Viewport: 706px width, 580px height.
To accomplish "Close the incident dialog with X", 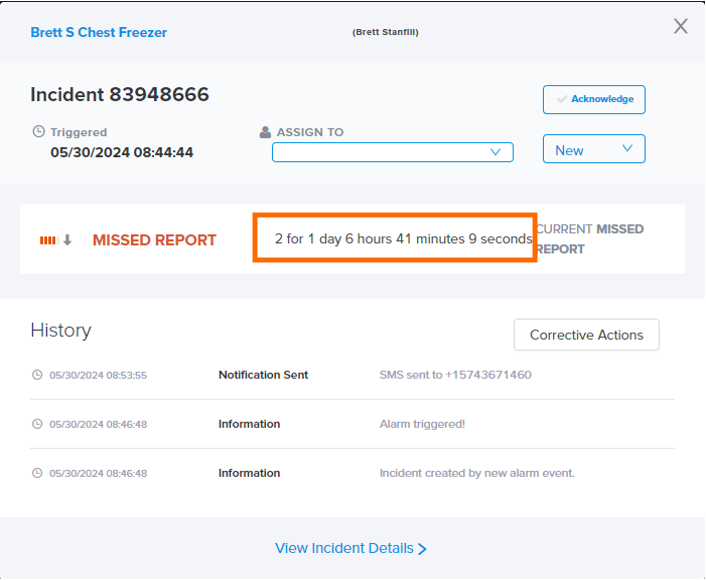I will click(x=680, y=26).
